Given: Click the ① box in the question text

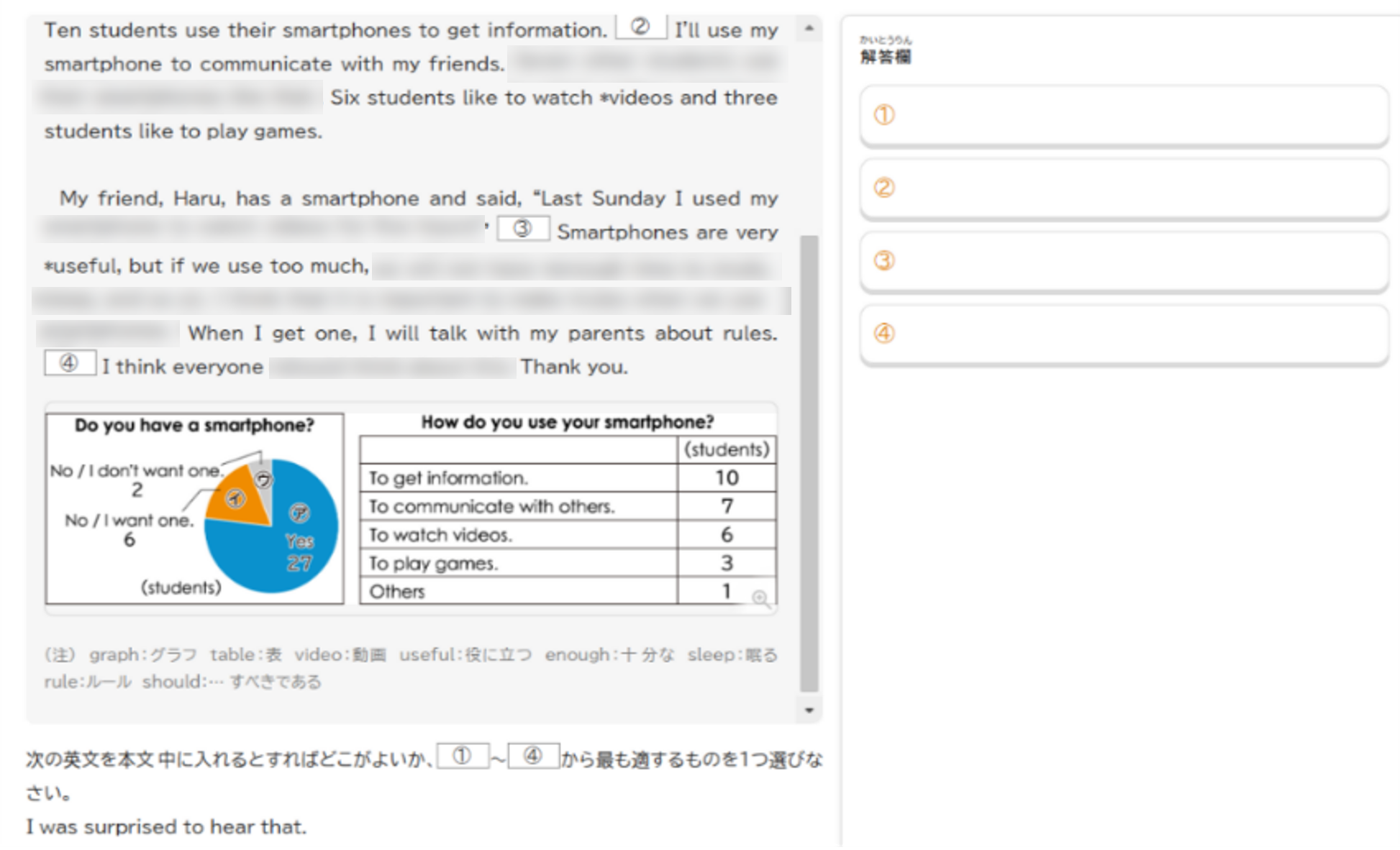Looking at the screenshot, I should [463, 756].
